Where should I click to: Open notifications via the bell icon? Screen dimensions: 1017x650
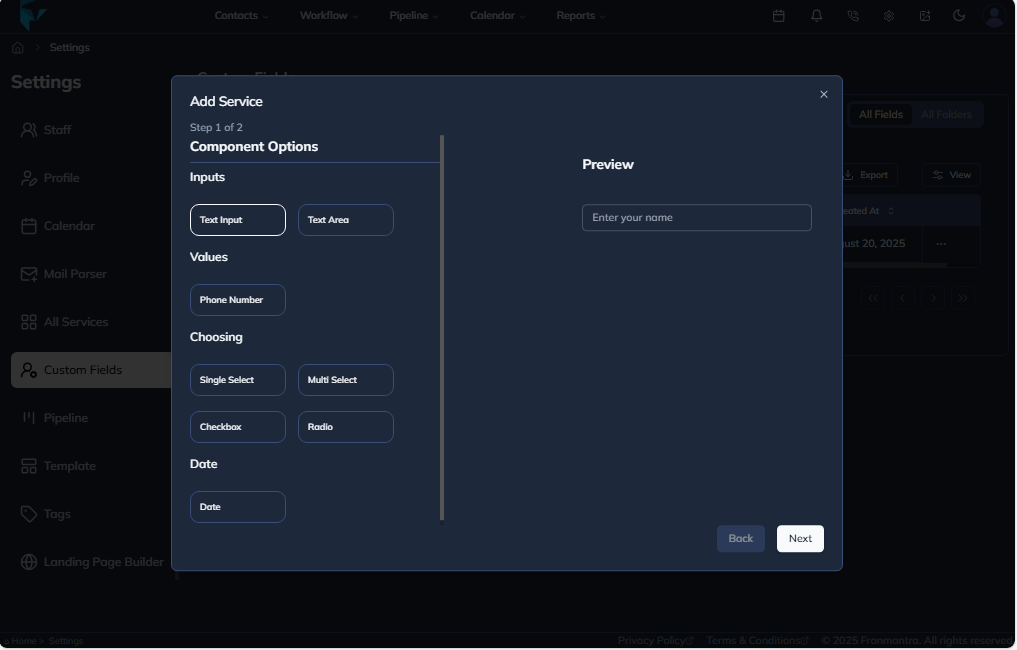coord(815,15)
